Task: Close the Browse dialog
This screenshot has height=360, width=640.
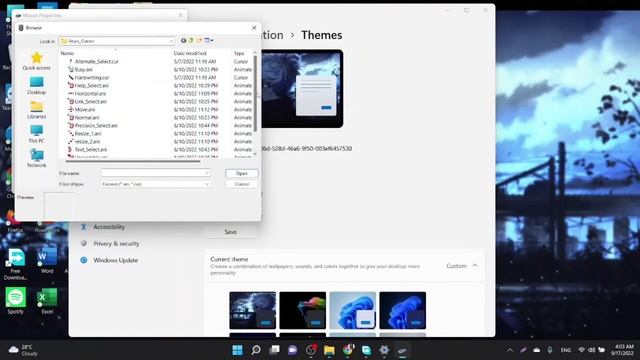Action: point(254,28)
